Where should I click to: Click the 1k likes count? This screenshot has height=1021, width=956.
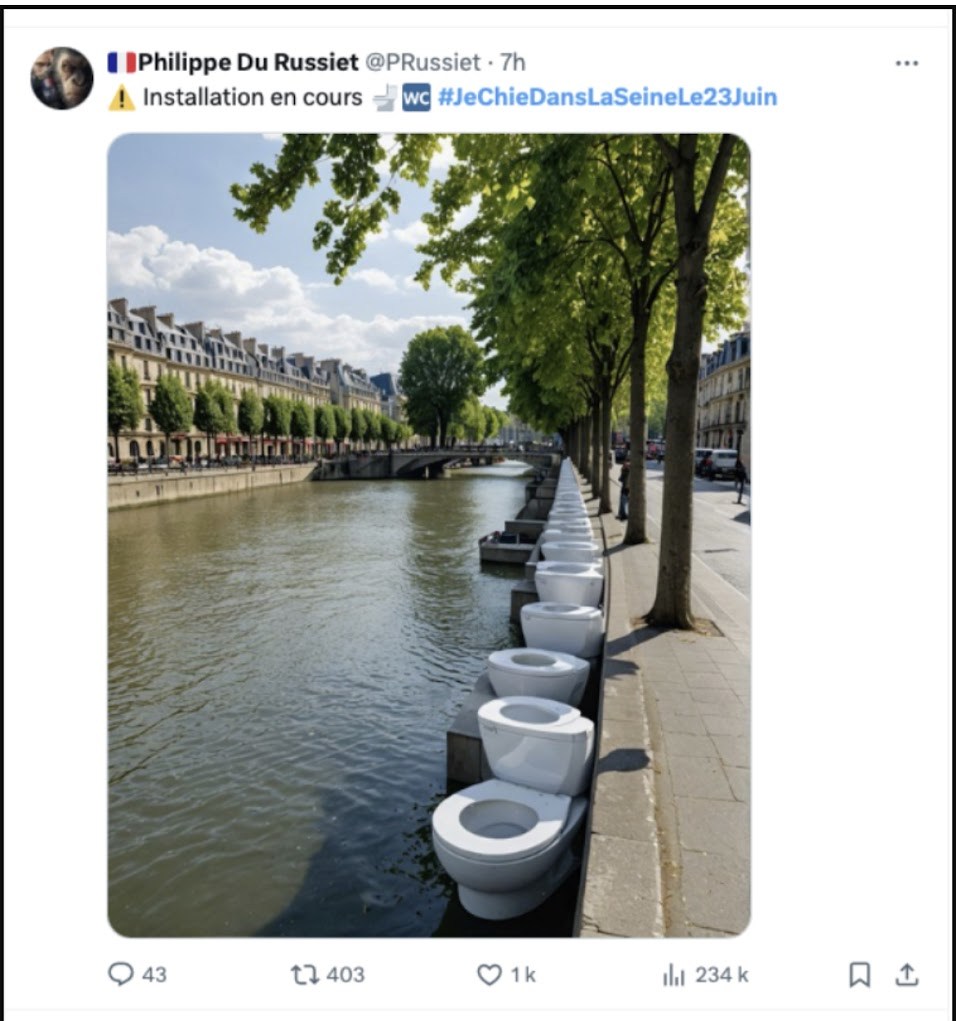pos(523,975)
